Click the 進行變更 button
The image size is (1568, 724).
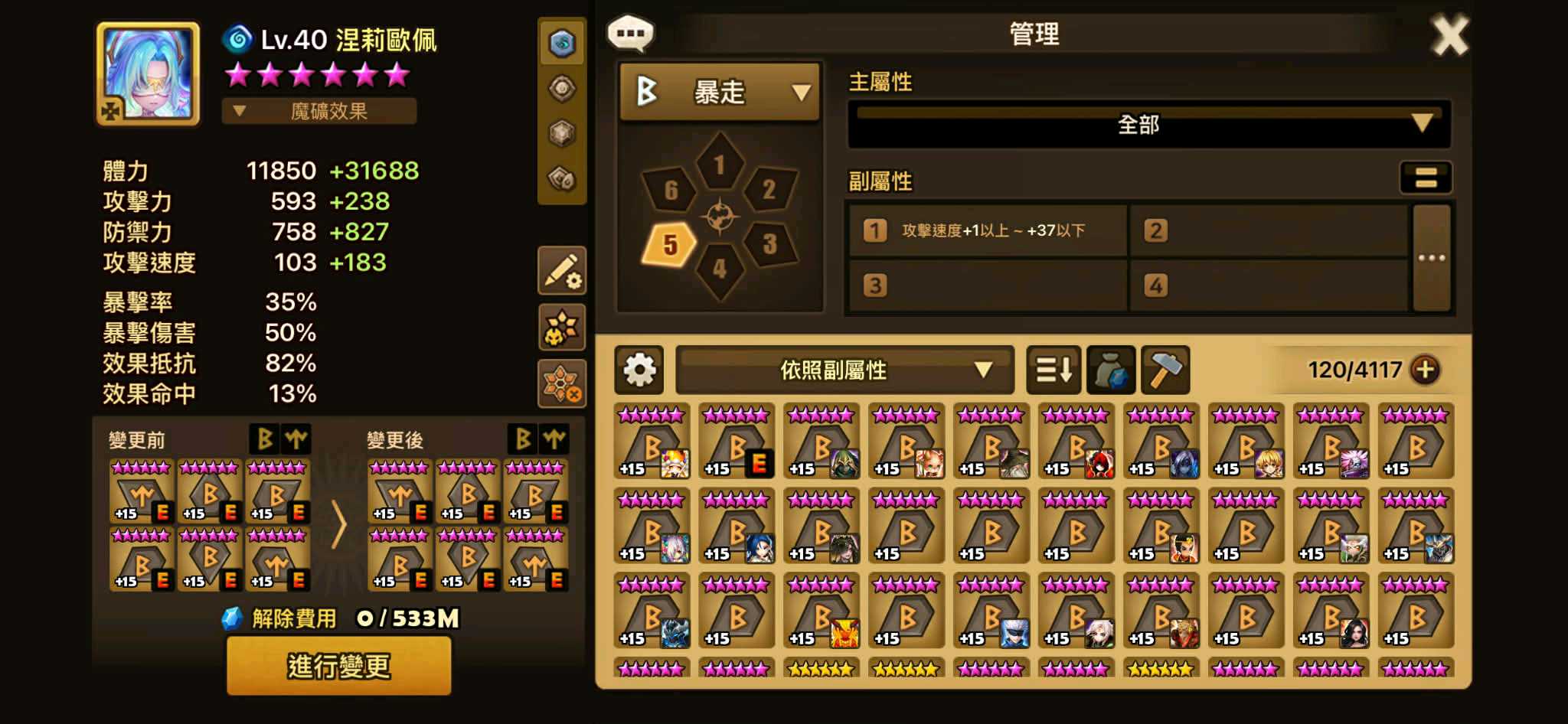click(338, 666)
